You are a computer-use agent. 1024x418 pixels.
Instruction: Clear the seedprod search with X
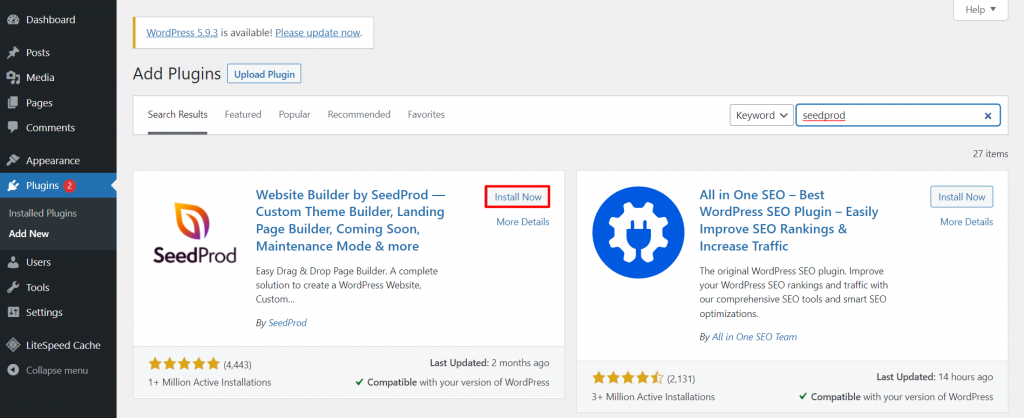click(988, 116)
